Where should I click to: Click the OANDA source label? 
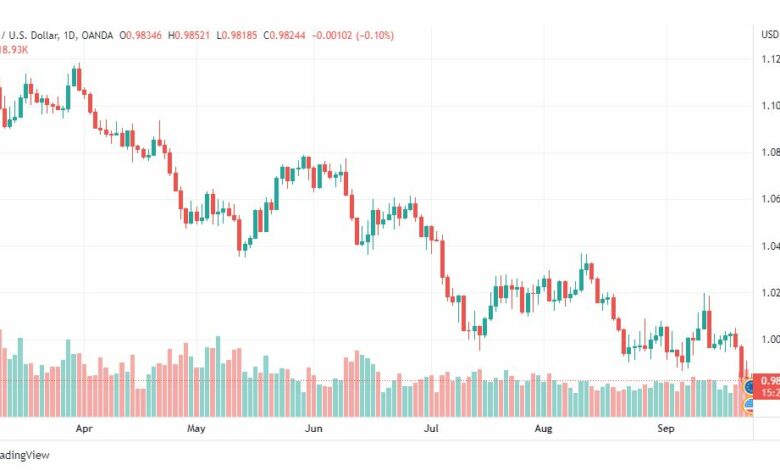pos(97,35)
